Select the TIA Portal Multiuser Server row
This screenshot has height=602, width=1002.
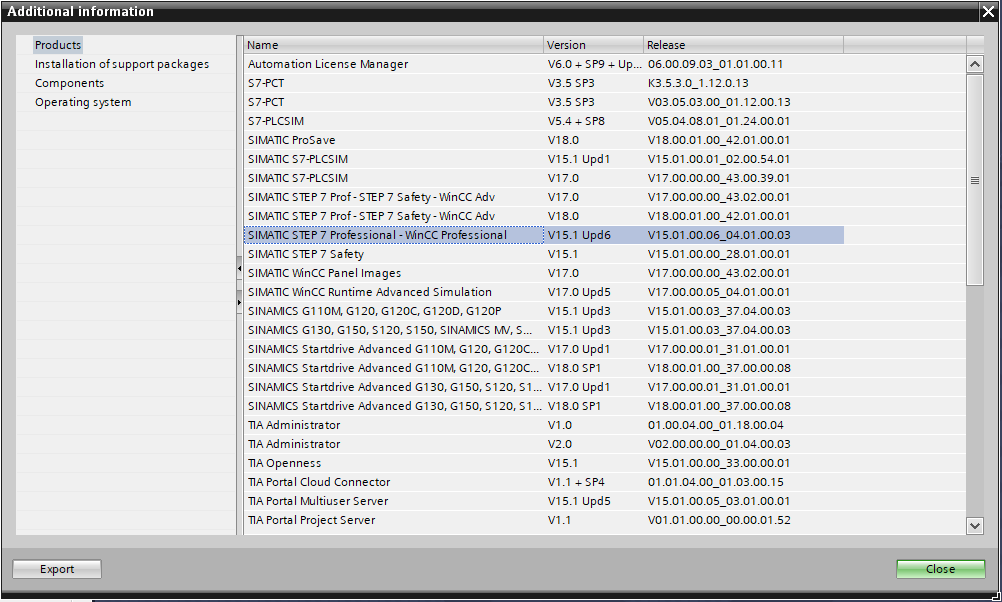(x=544, y=501)
